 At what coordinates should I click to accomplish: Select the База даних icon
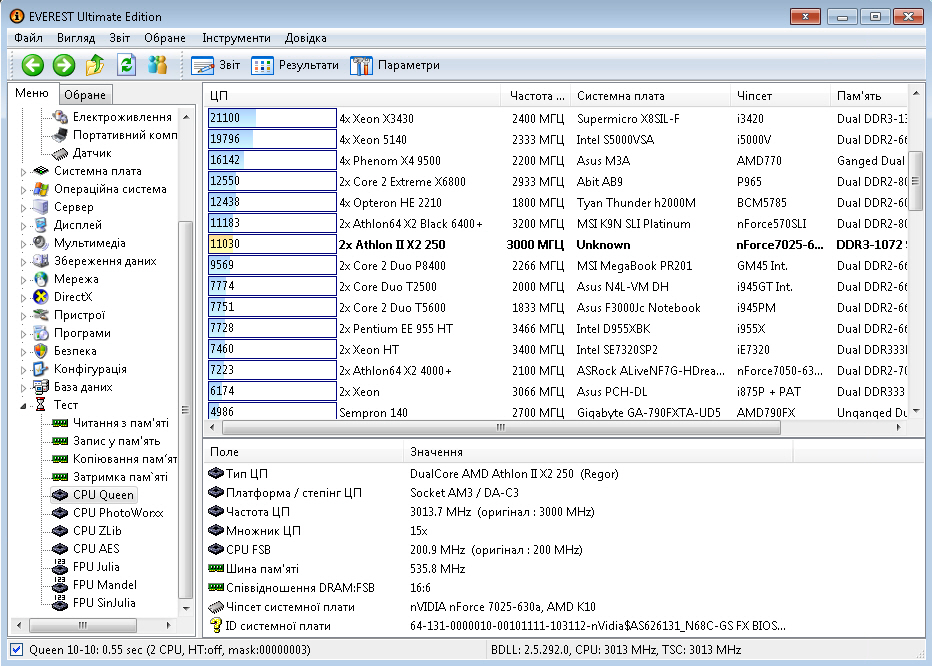click(x=40, y=387)
